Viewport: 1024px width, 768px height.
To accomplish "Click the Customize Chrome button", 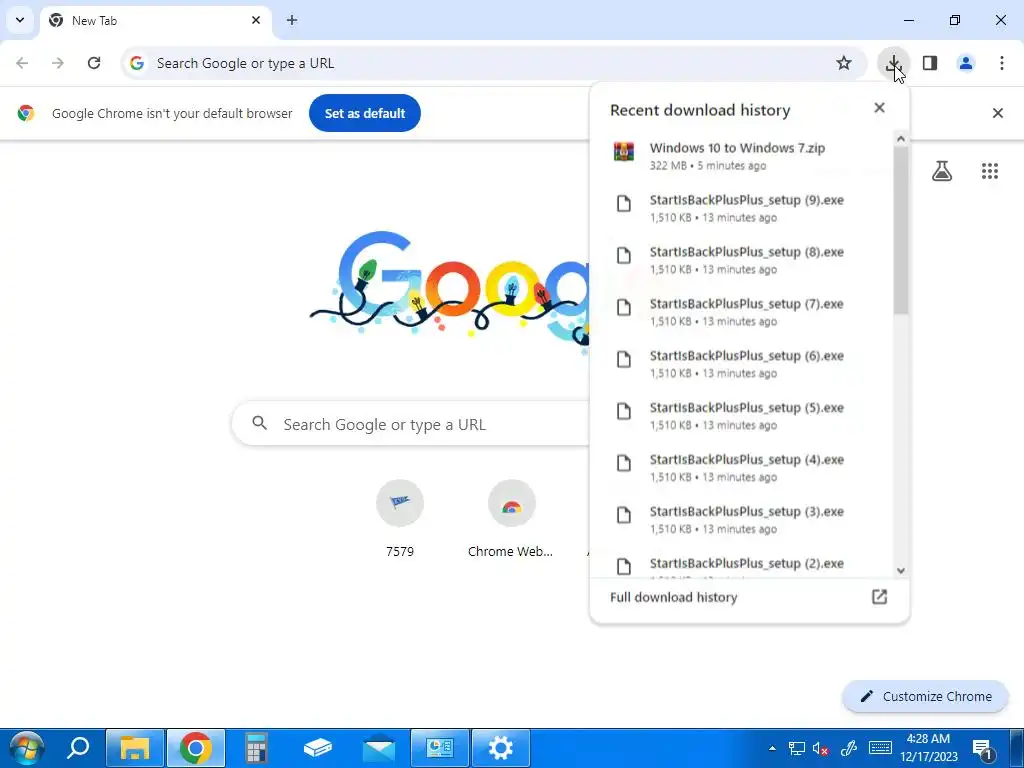I will pos(925,696).
